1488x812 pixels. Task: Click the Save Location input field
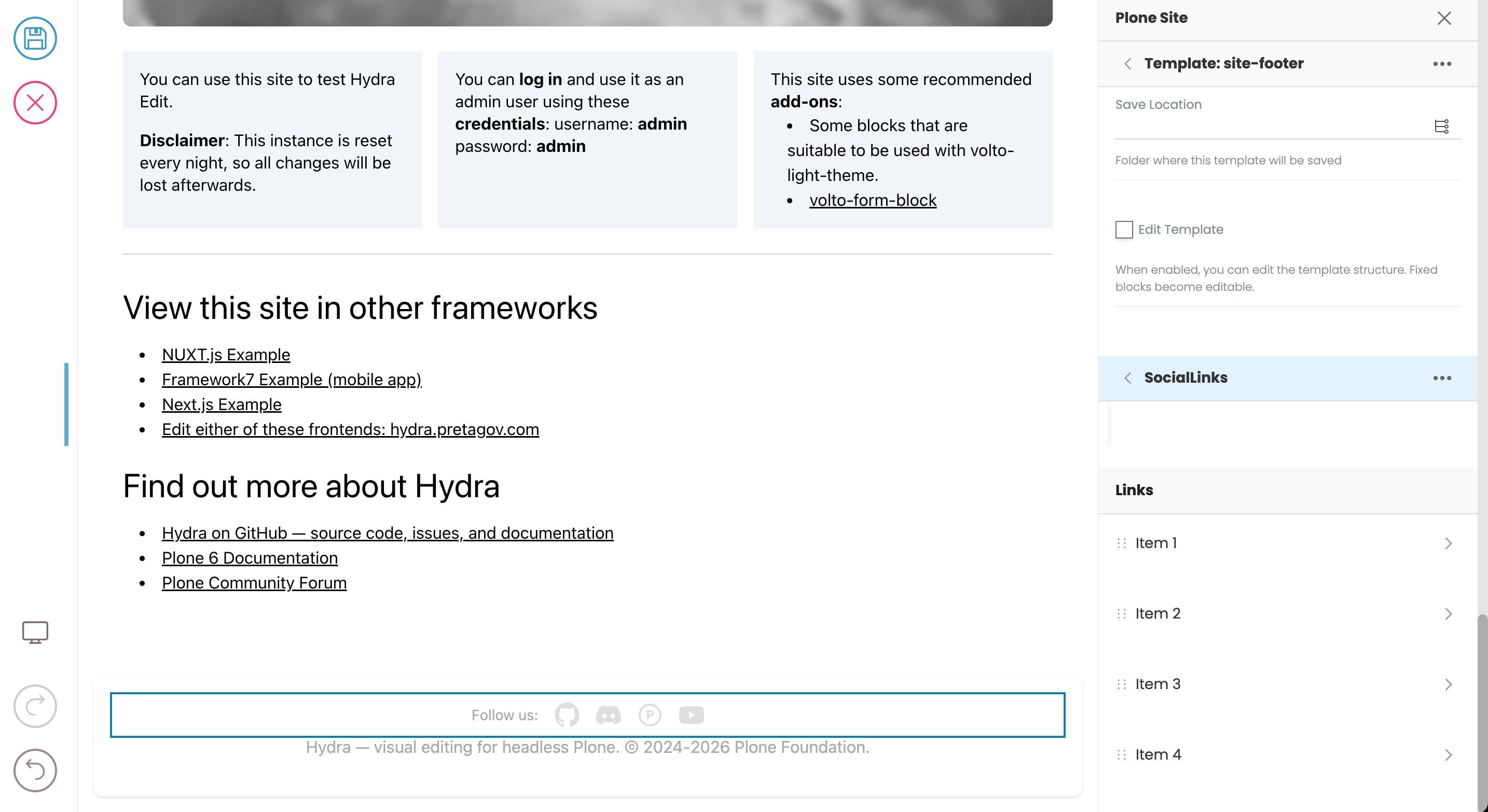1271,127
